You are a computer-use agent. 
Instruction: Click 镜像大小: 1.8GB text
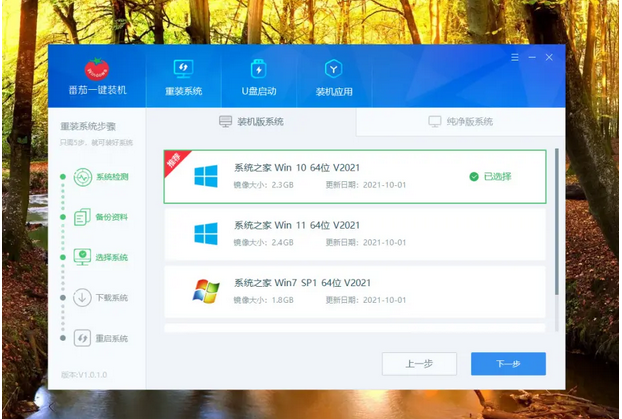coord(263,300)
